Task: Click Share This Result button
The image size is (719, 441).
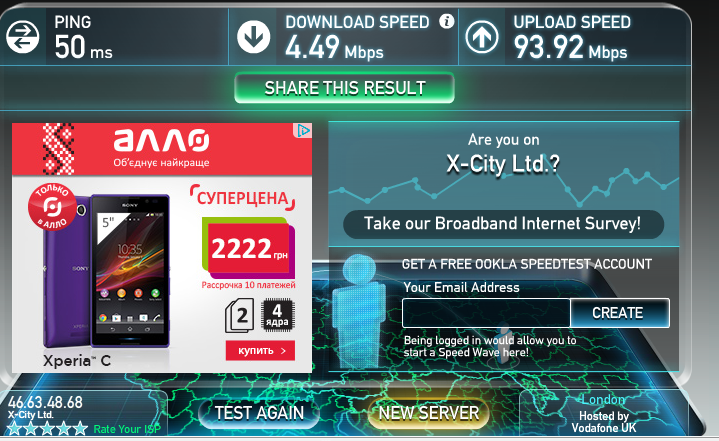Action: (x=344, y=88)
